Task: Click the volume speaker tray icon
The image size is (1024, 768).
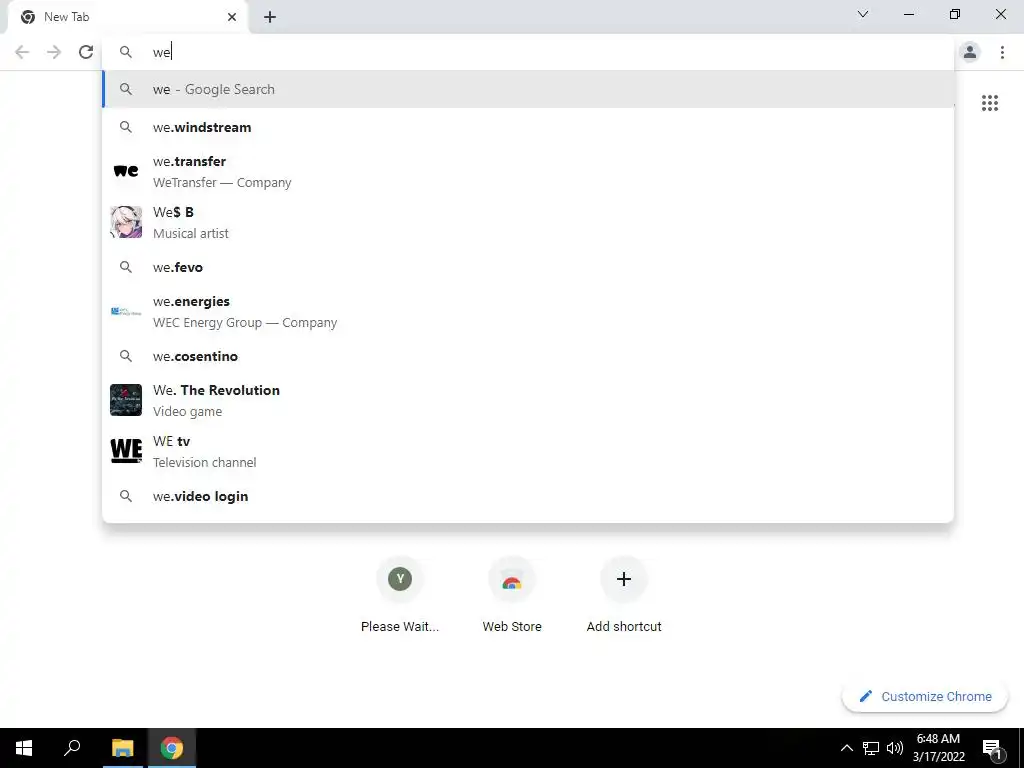Action: pos(895,748)
